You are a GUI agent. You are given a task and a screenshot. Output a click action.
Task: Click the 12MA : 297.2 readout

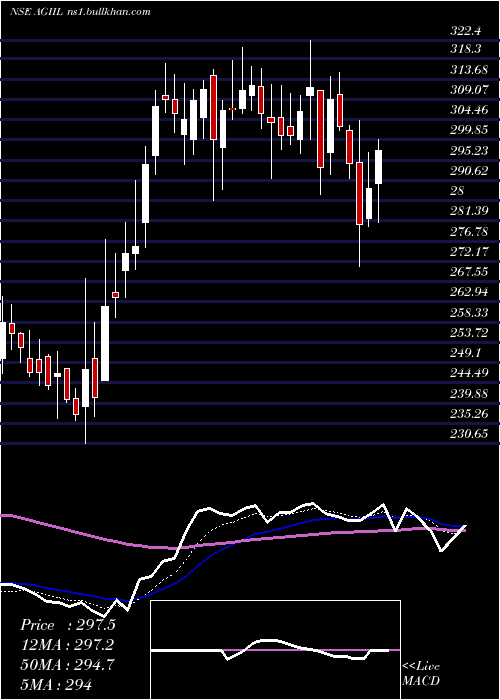point(67,644)
